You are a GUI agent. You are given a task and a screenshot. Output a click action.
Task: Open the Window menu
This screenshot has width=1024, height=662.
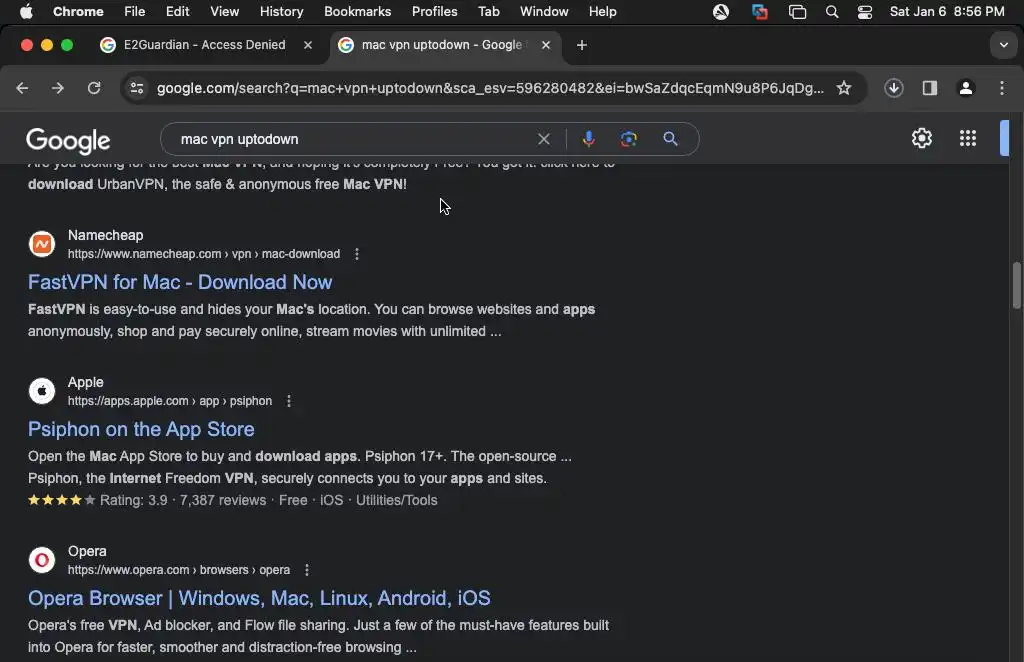(544, 11)
